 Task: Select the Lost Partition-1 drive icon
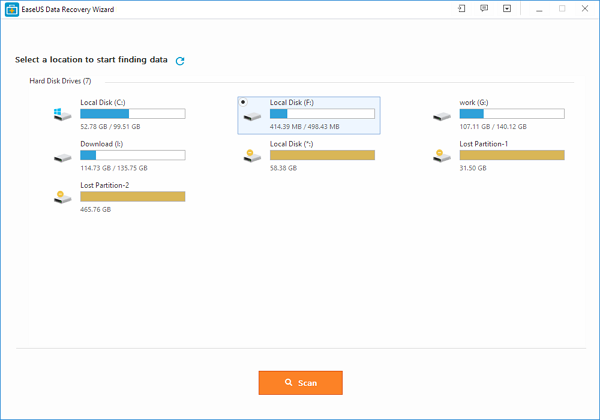point(442,156)
